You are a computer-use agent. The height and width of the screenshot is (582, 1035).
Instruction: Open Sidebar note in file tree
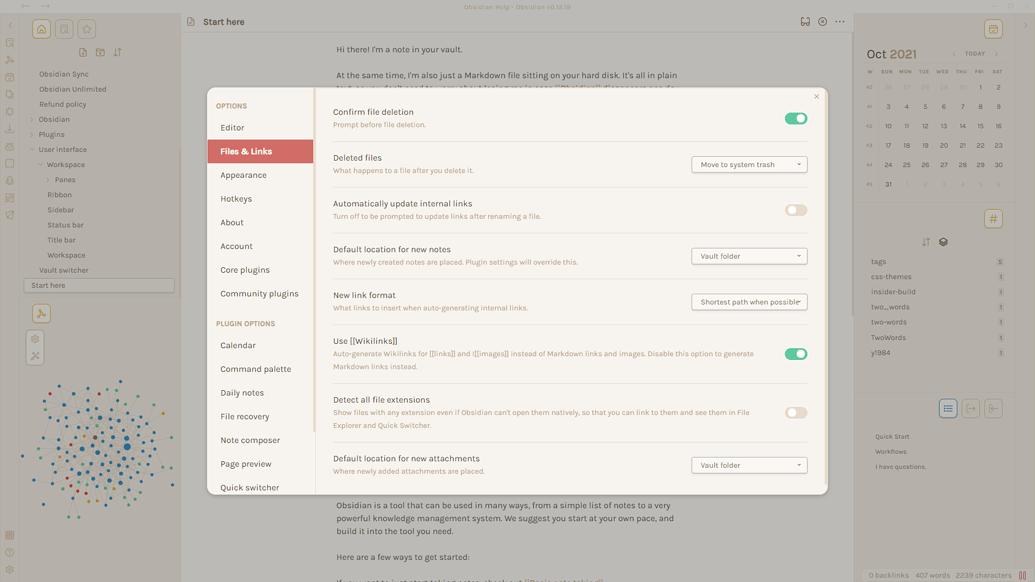(x=60, y=210)
